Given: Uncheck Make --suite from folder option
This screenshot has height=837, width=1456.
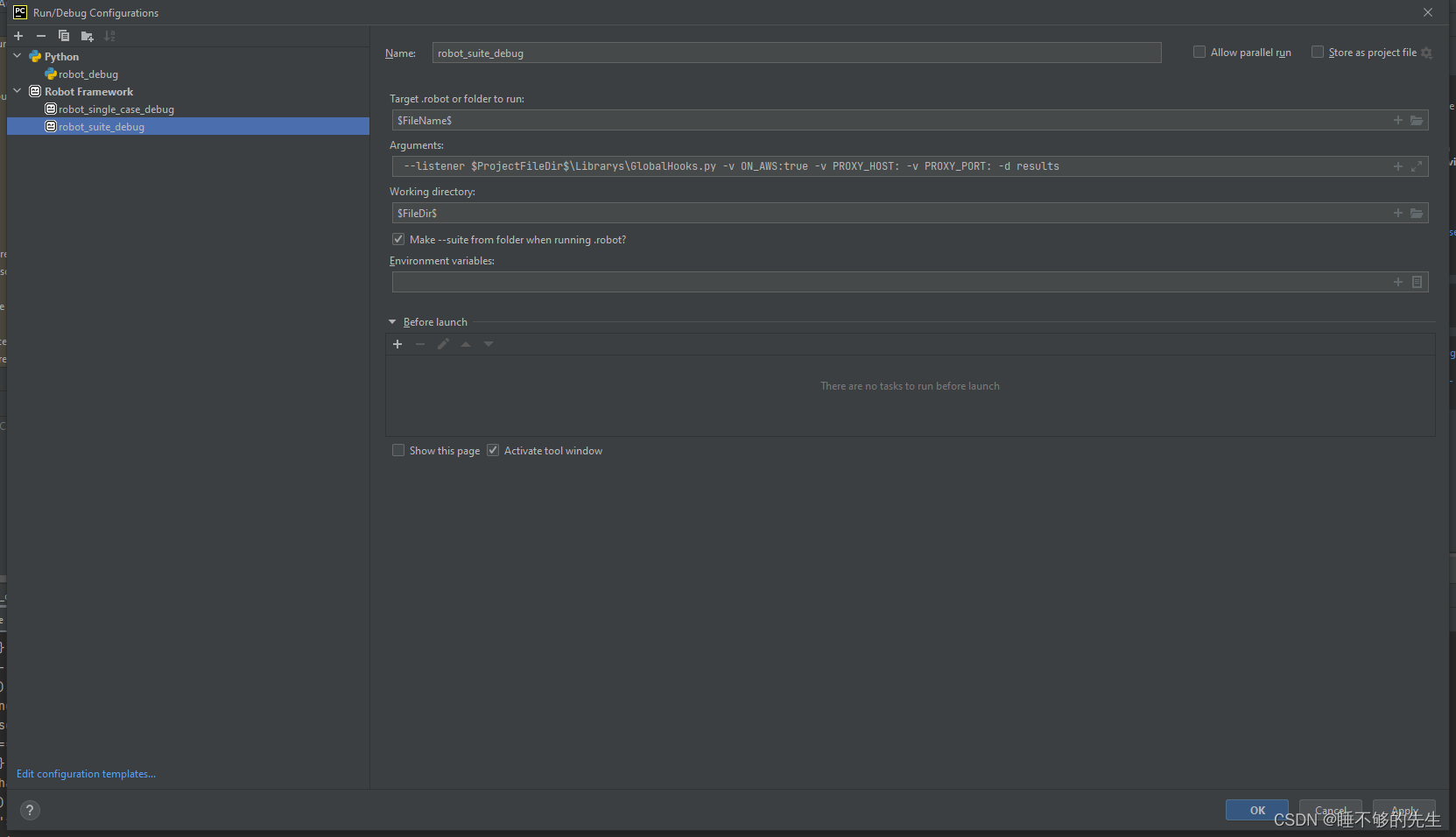Looking at the screenshot, I should 398,238.
